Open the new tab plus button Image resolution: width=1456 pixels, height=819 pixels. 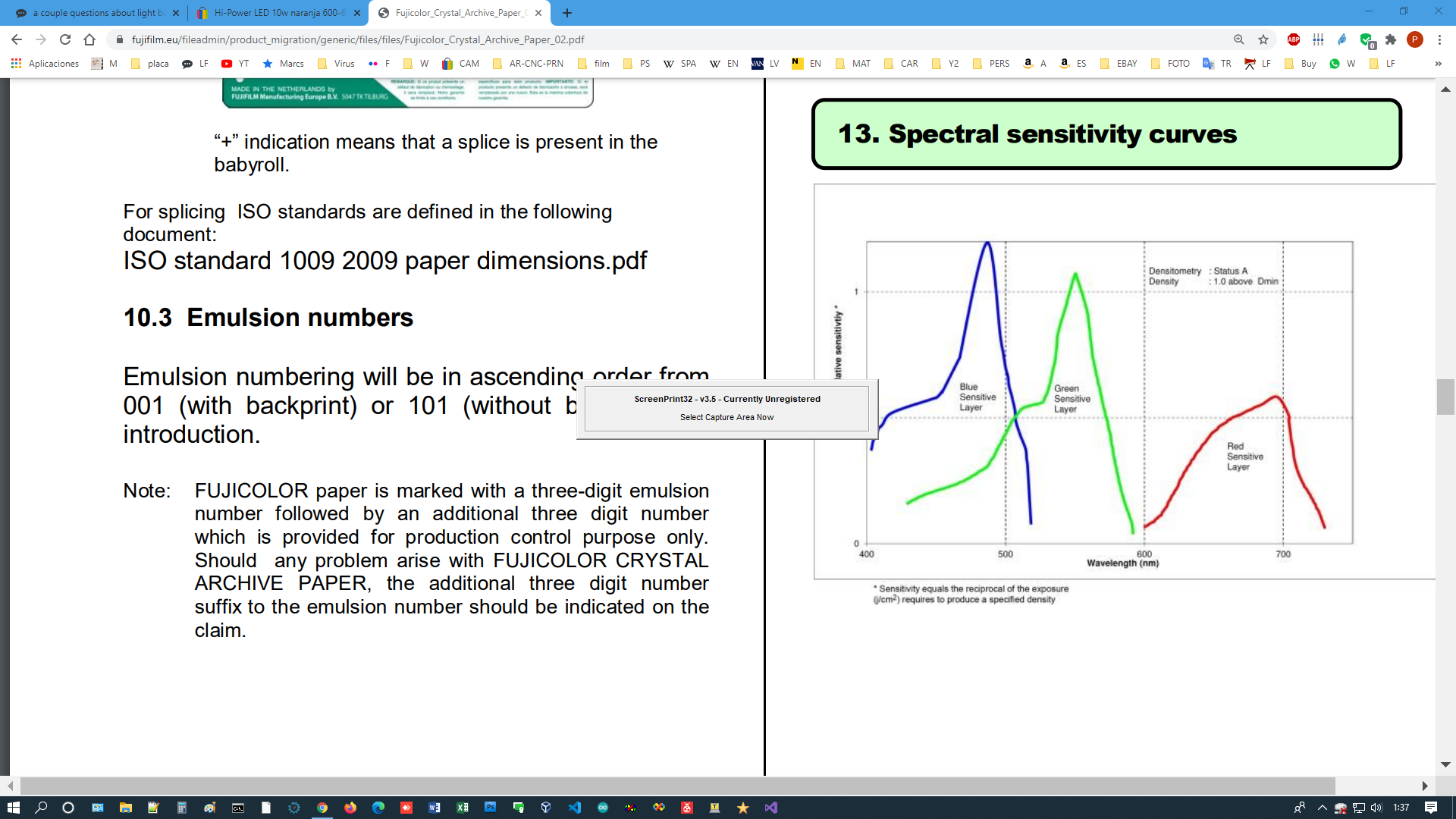pos(567,13)
